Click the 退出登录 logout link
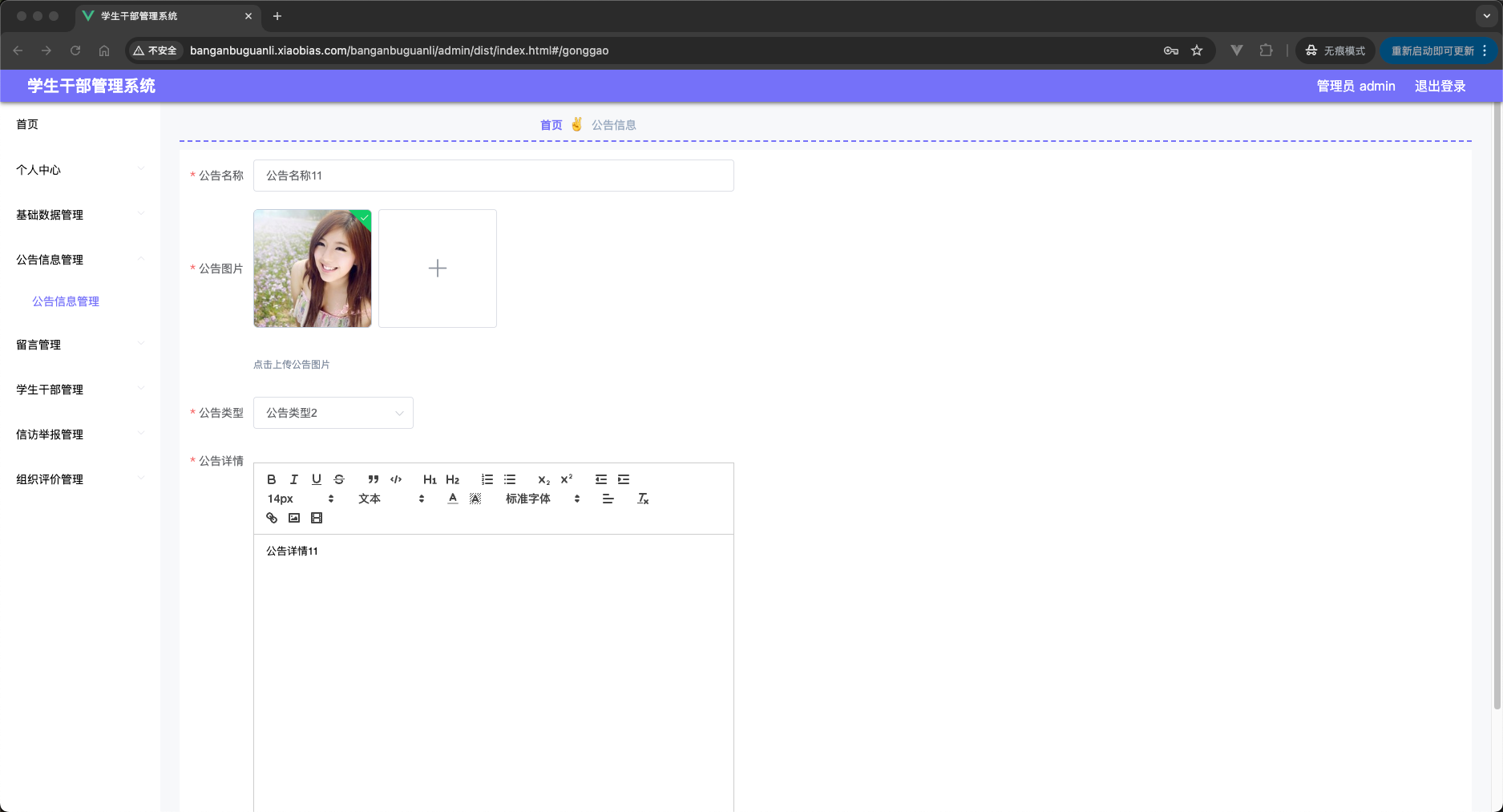 click(1440, 86)
